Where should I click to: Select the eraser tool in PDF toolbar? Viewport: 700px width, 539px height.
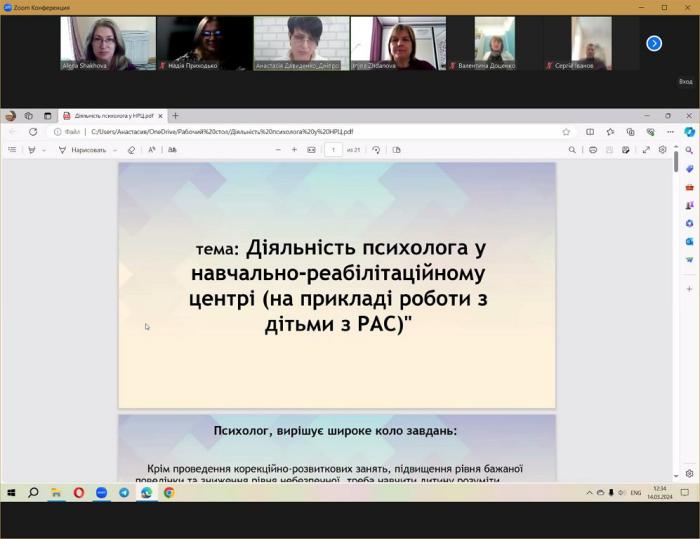click(x=131, y=150)
